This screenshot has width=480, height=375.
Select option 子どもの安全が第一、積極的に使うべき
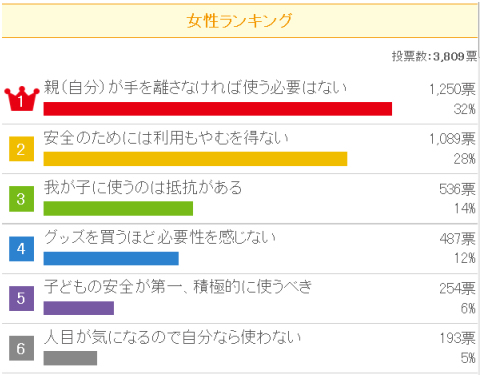(x=178, y=287)
